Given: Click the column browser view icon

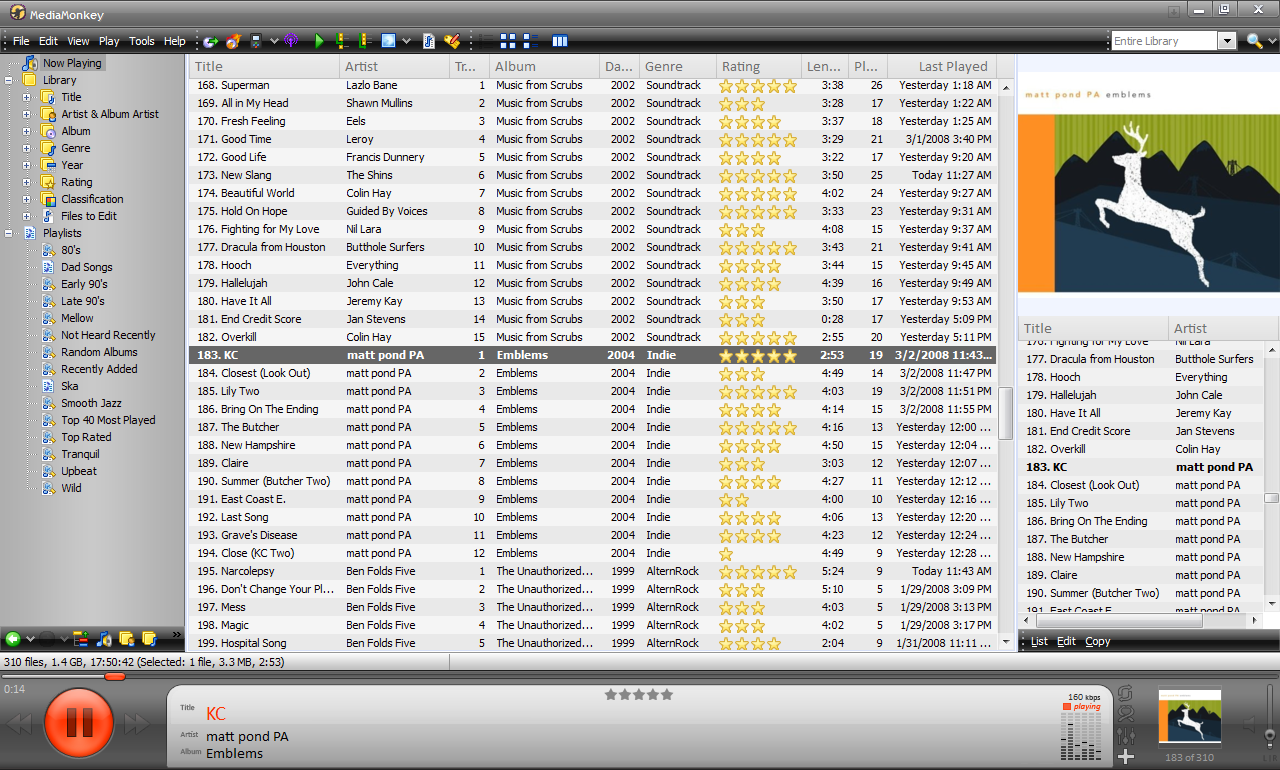Looking at the screenshot, I should tap(560, 41).
